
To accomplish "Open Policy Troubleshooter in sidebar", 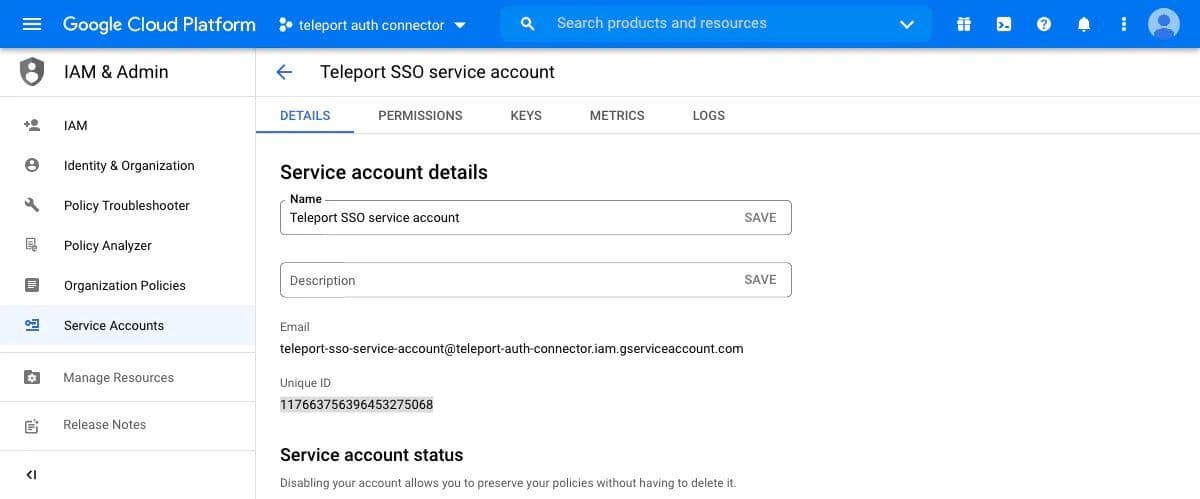I will [126, 205].
